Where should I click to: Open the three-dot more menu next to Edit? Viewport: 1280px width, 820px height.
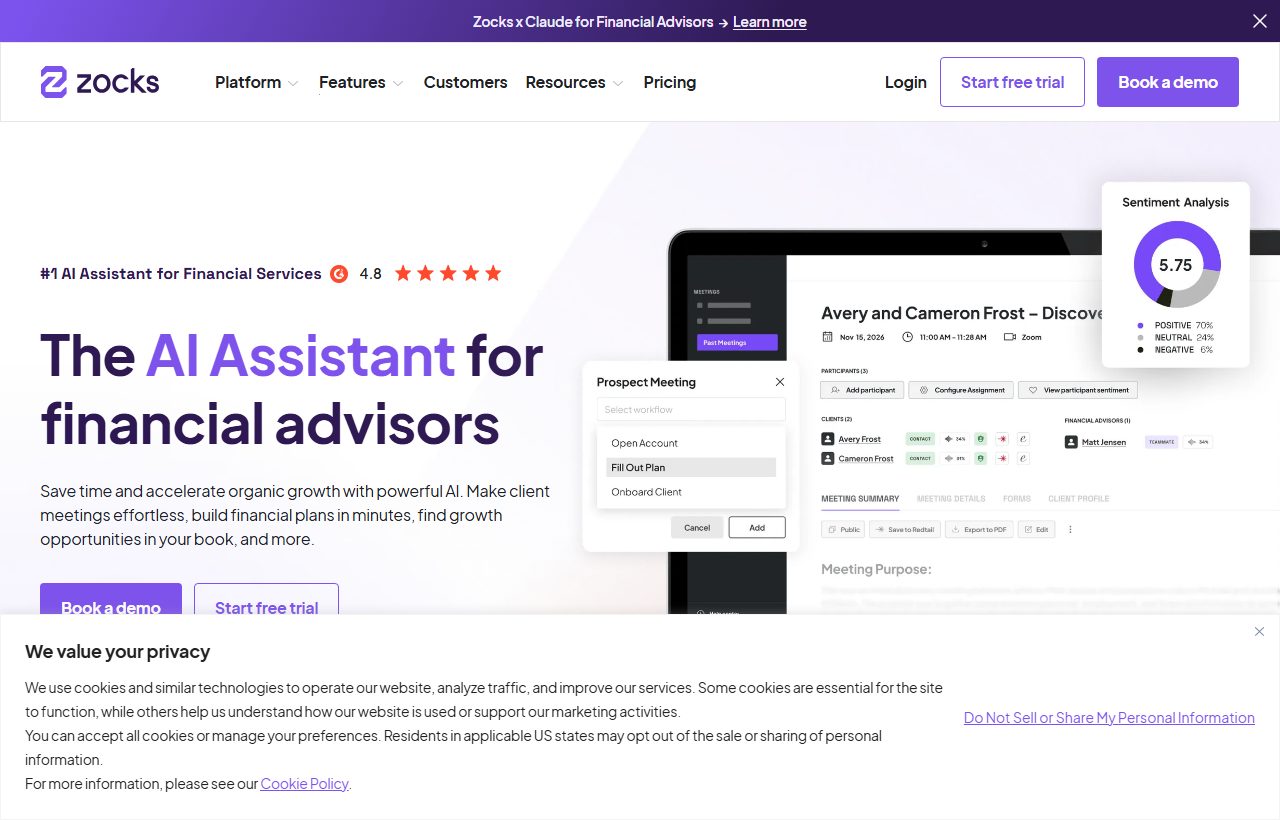(1070, 529)
